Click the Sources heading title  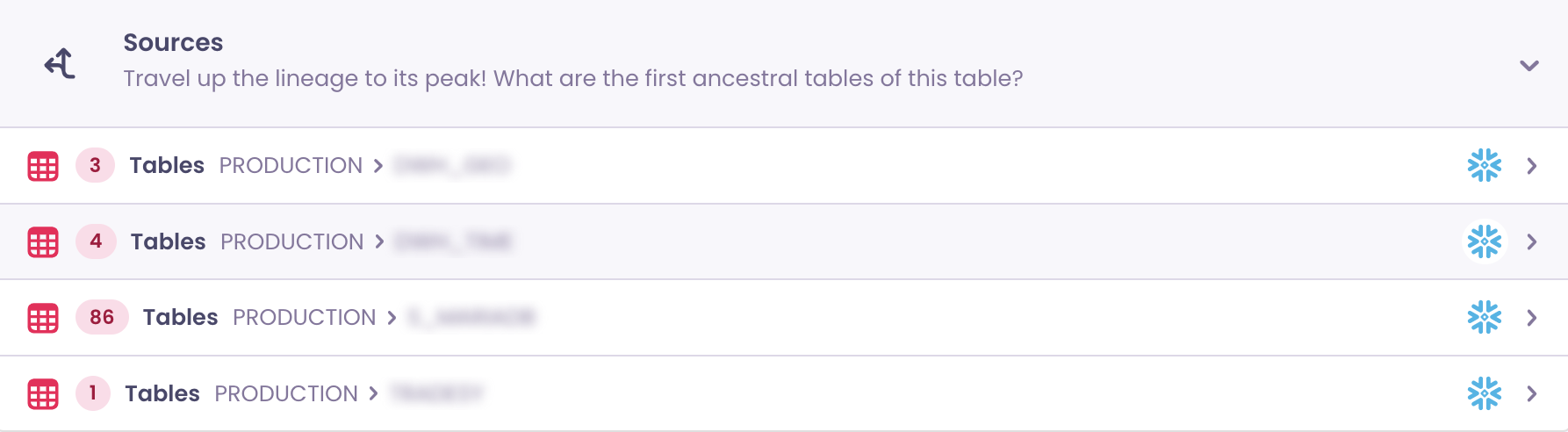173,42
